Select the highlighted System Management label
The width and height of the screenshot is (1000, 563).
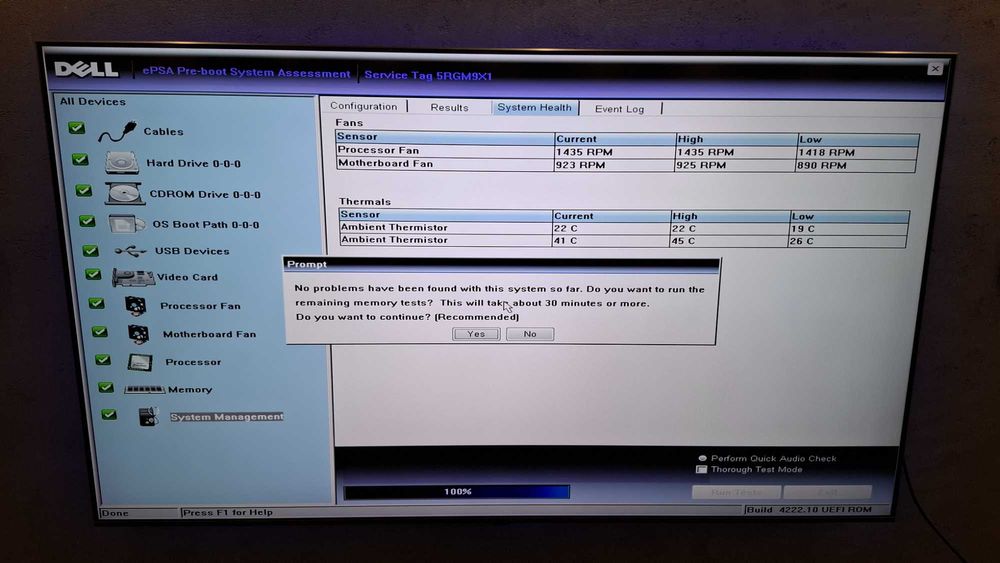pos(226,417)
